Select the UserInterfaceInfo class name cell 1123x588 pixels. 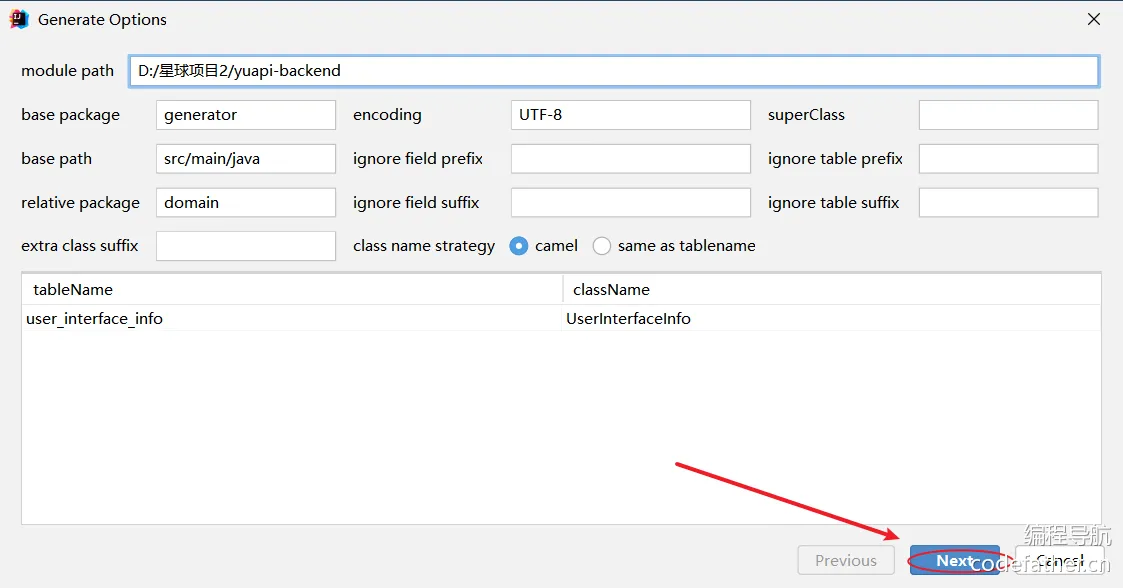832,319
